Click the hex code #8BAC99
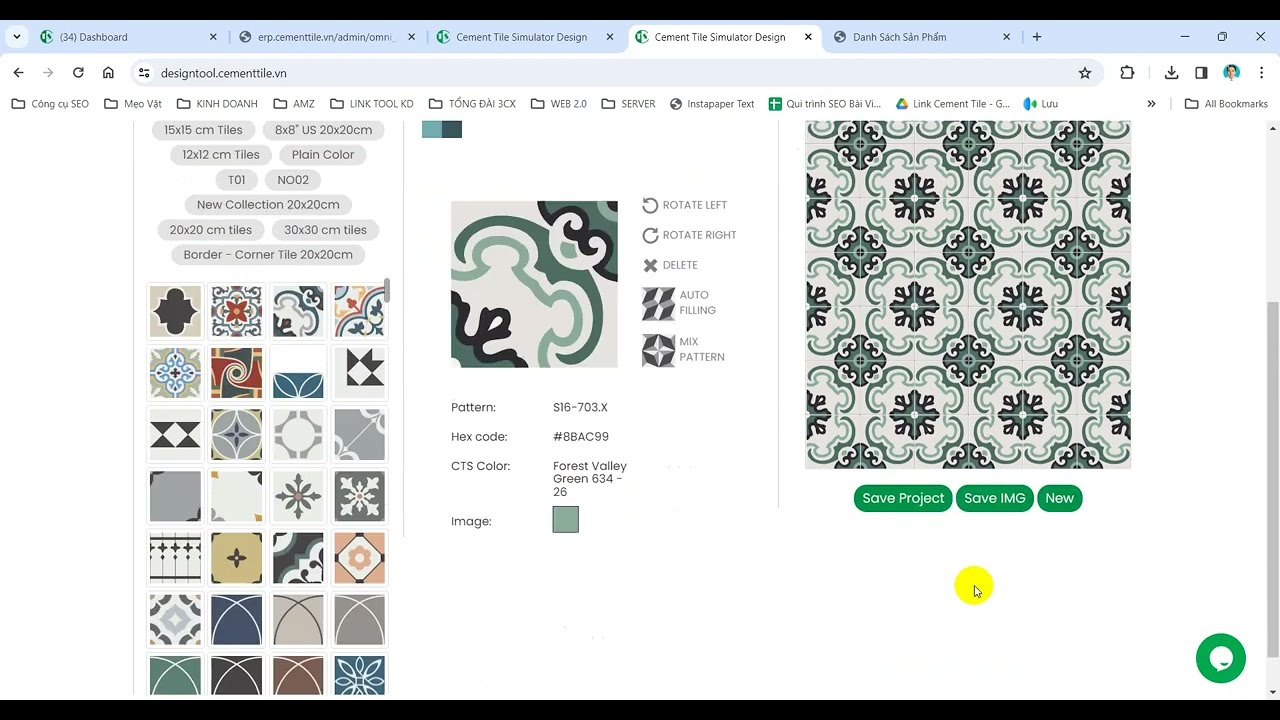1280x720 pixels. [x=581, y=437]
